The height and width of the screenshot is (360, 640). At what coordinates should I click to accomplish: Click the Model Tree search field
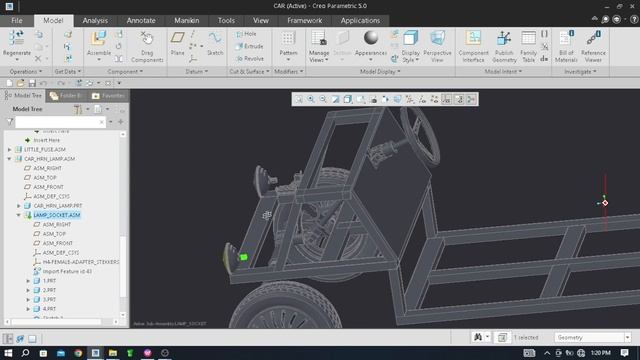[60, 122]
